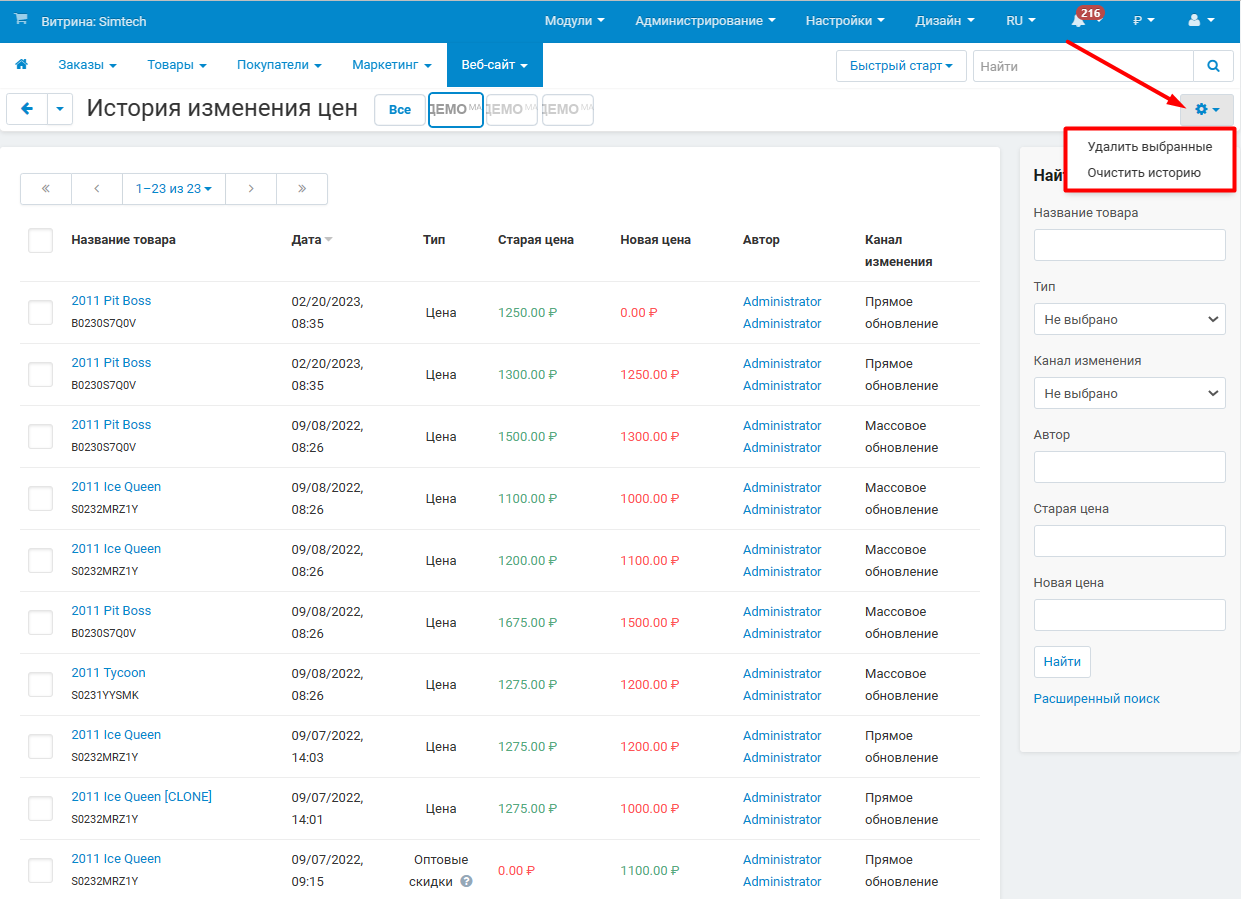Click the Найти button in sidebar
1241x899 pixels.
coord(1062,661)
